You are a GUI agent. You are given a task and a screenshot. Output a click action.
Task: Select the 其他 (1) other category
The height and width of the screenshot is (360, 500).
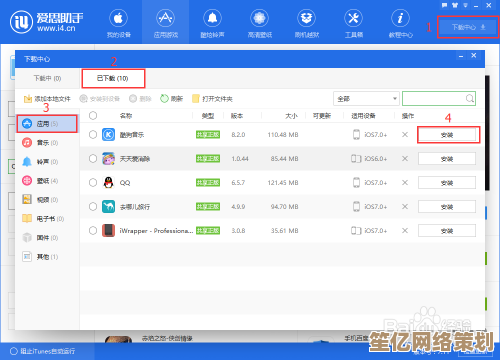tap(47, 257)
